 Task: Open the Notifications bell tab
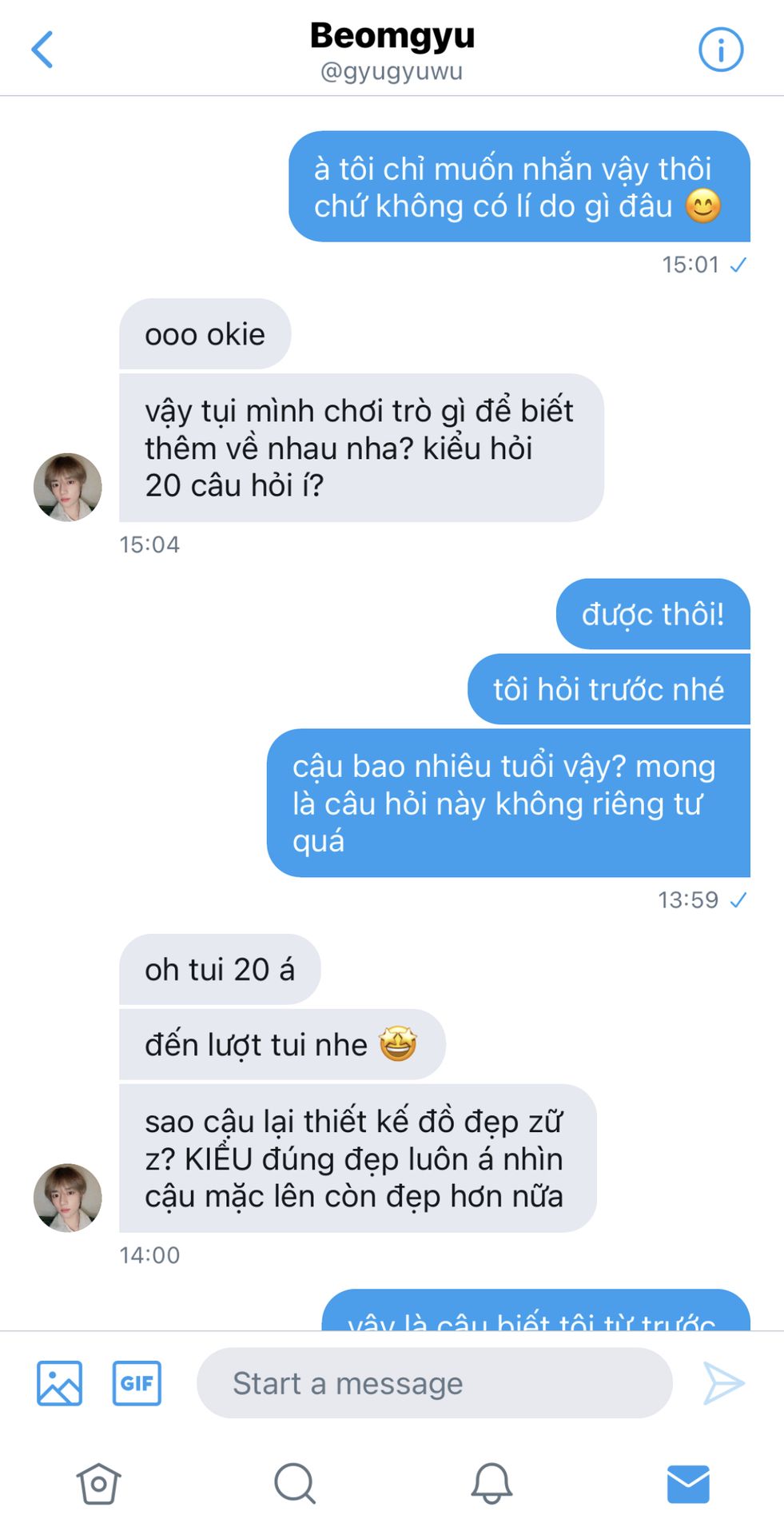491,1484
